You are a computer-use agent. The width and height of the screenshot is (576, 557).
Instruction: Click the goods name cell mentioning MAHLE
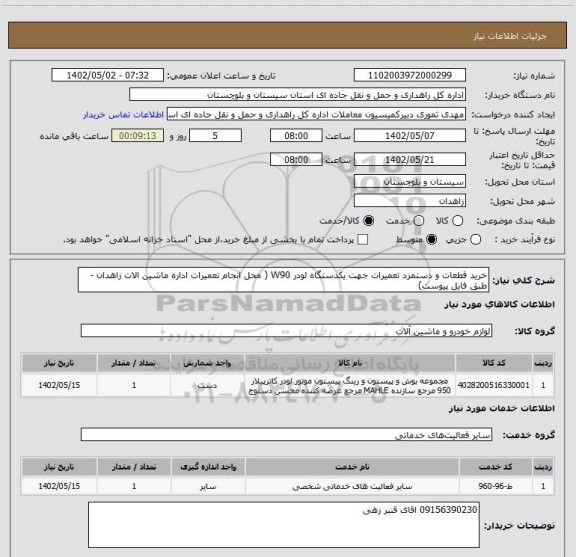[x=350, y=385]
